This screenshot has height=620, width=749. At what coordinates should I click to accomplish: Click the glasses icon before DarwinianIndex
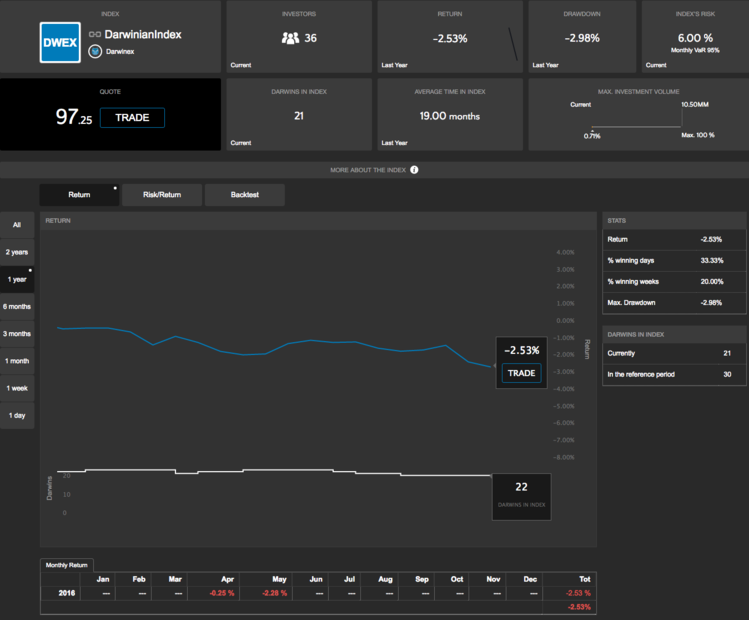pos(96,35)
